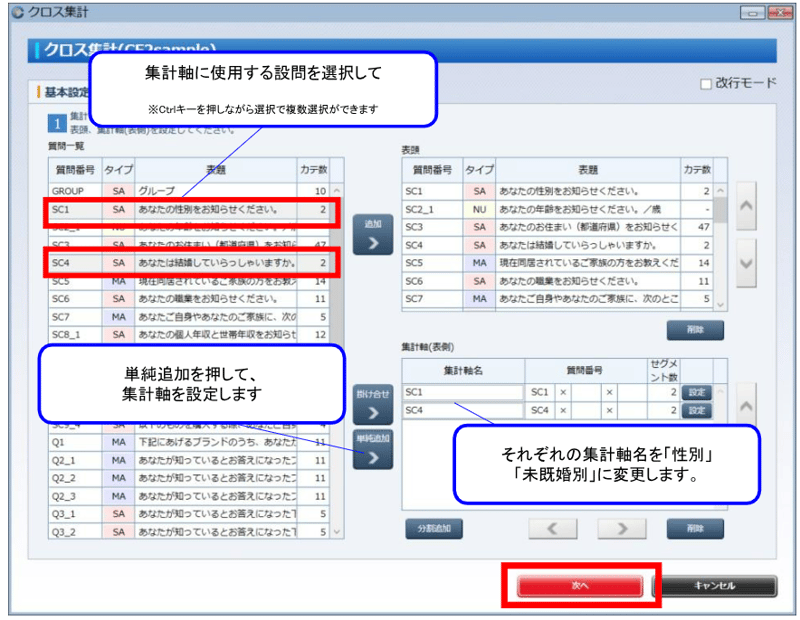Click the right arrow to reorder aggregation axes
800x620 pixels.
622,529
